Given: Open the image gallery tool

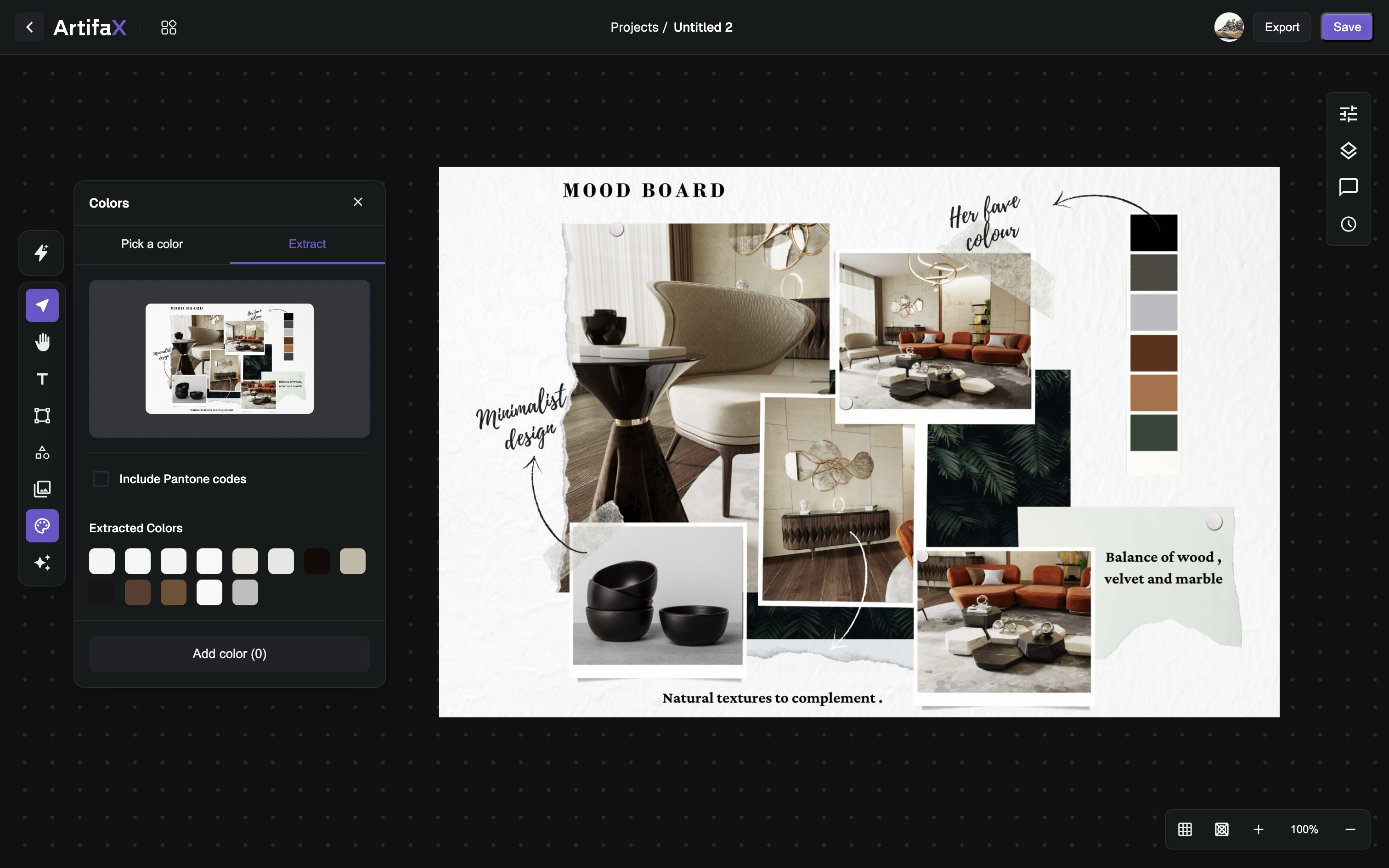Looking at the screenshot, I should (x=42, y=489).
